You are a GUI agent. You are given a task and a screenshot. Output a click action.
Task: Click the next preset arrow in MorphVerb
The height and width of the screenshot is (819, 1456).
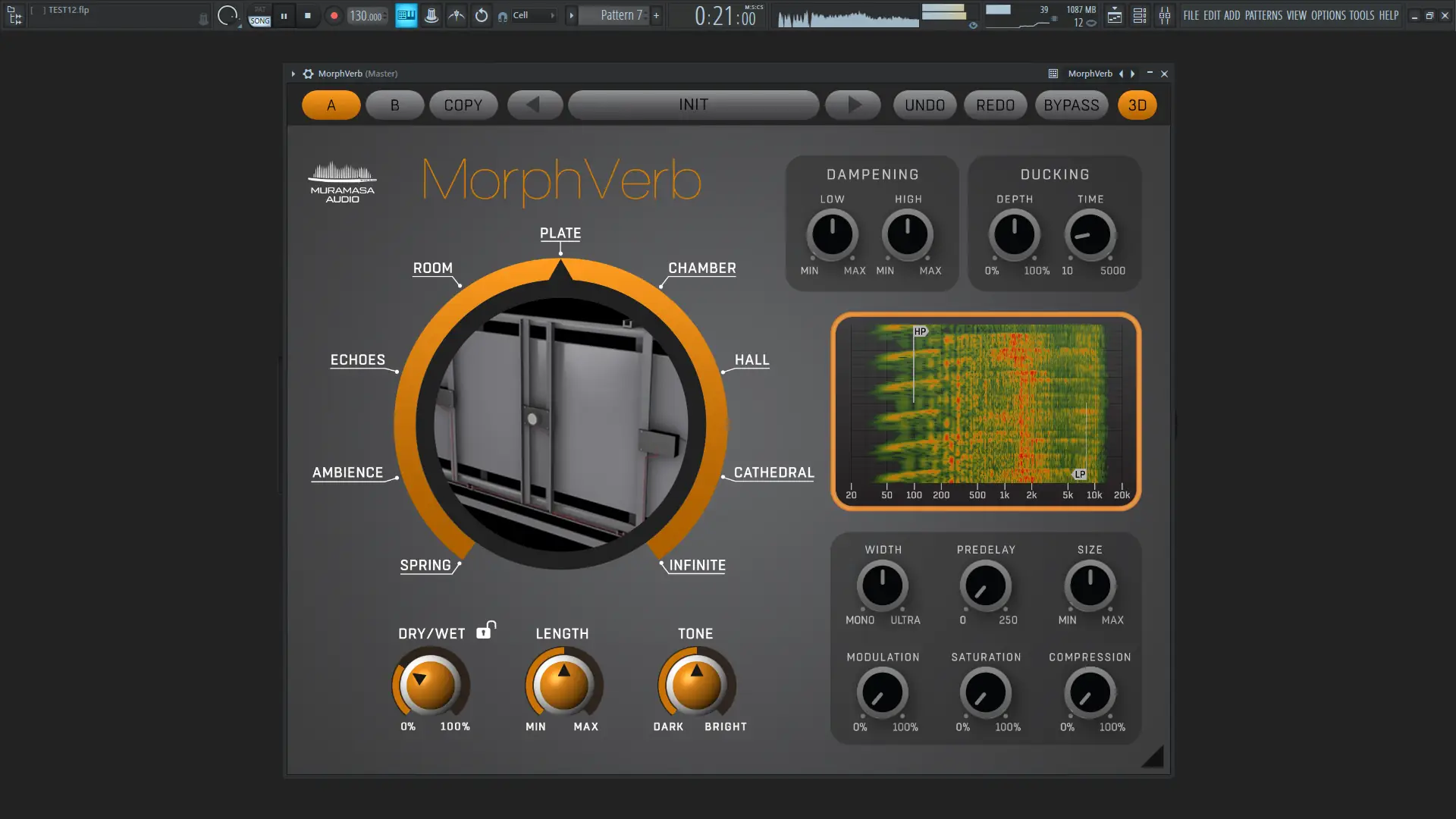pyautogui.click(x=852, y=105)
